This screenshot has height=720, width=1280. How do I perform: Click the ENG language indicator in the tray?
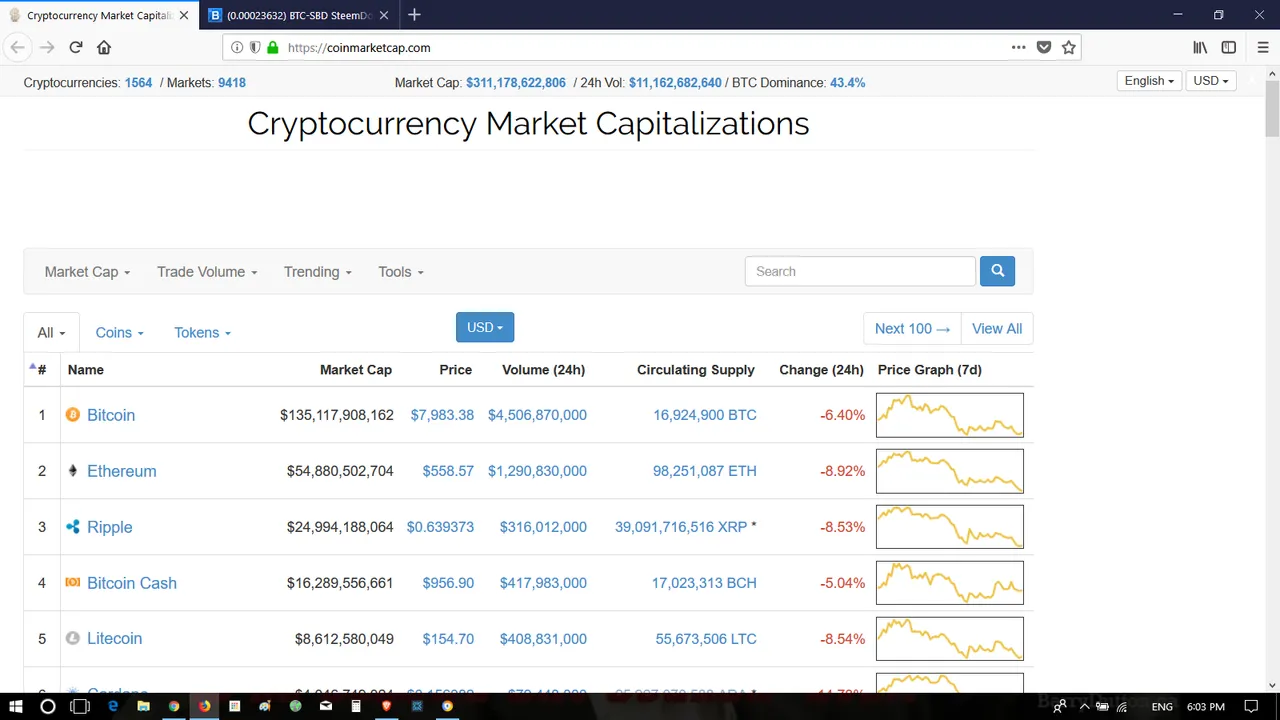(1162, 706)
